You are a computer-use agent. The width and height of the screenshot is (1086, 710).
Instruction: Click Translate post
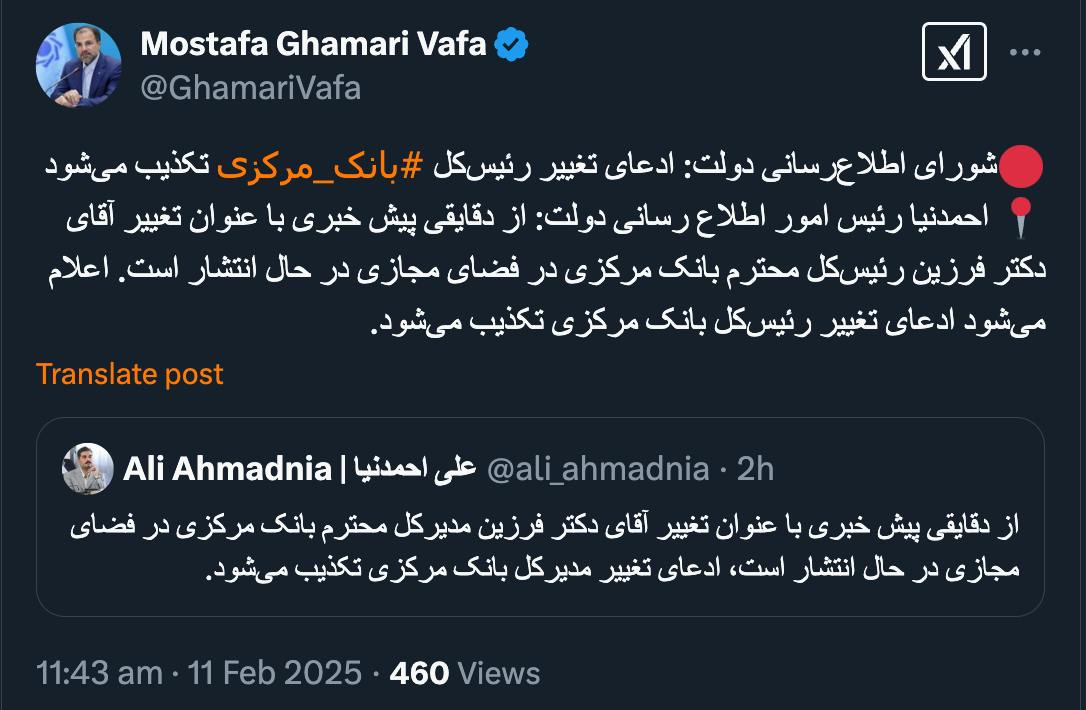coord(130,374)
